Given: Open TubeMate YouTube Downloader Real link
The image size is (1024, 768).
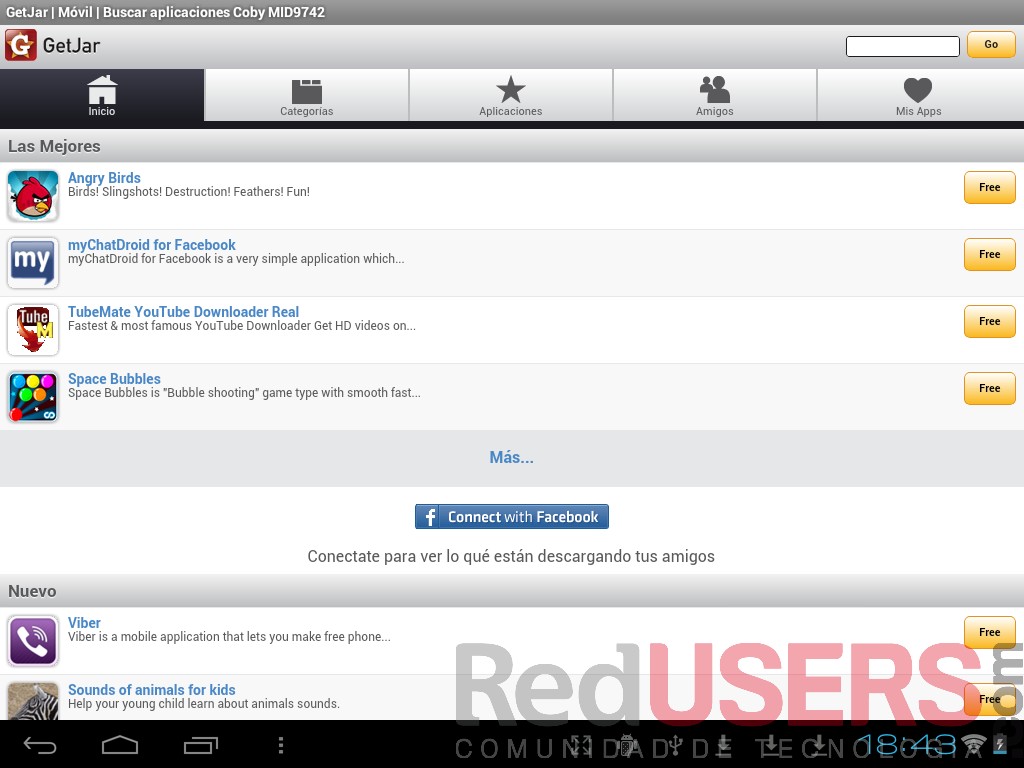Looking at the screenshot, I should tap(184, 312).
